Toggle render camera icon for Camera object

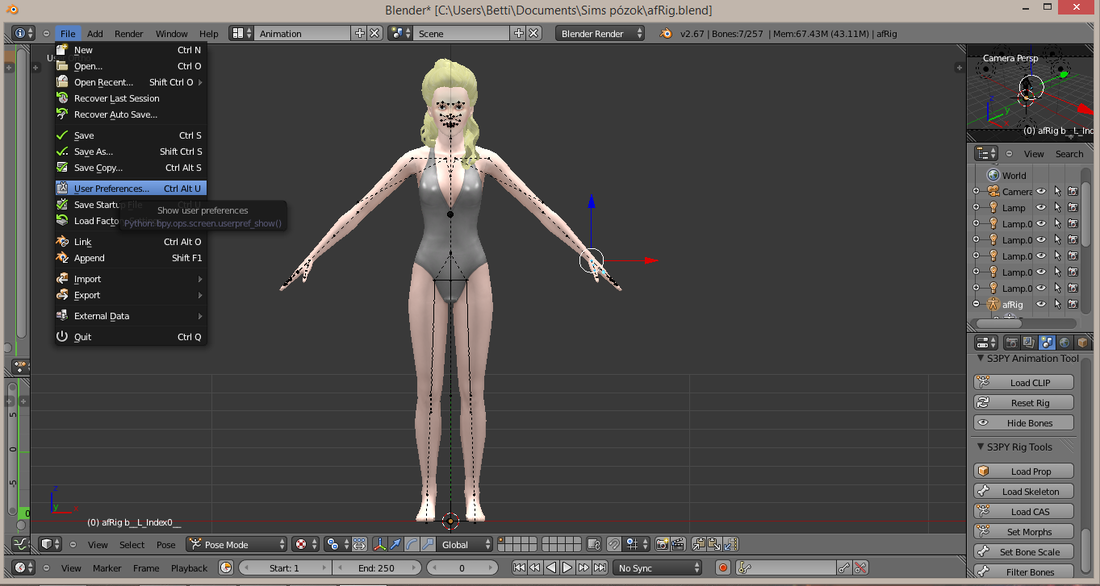[1073, 192]
